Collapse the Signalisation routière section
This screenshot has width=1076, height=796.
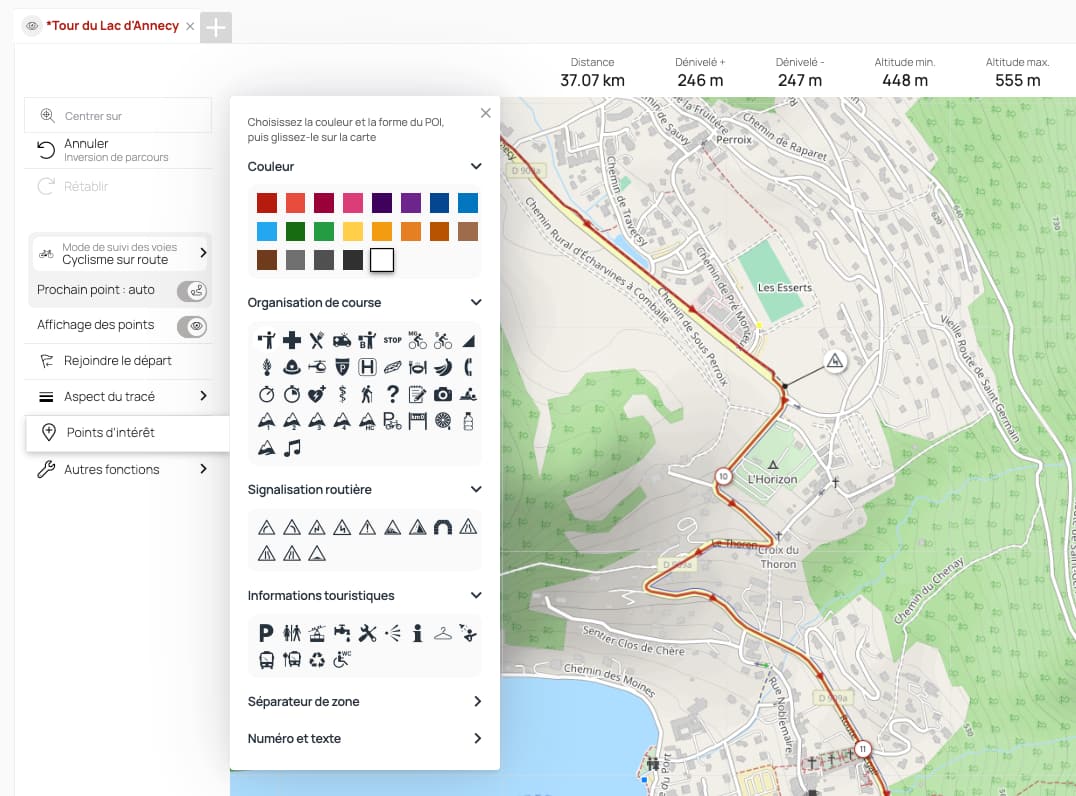pyautogui.click(x=476, y=489)
